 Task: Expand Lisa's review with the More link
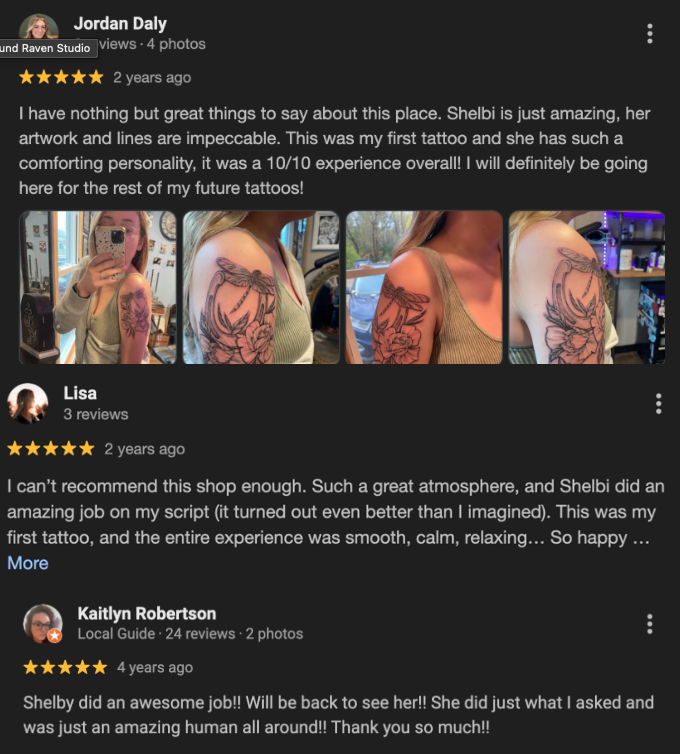click(x=28, y=563)
